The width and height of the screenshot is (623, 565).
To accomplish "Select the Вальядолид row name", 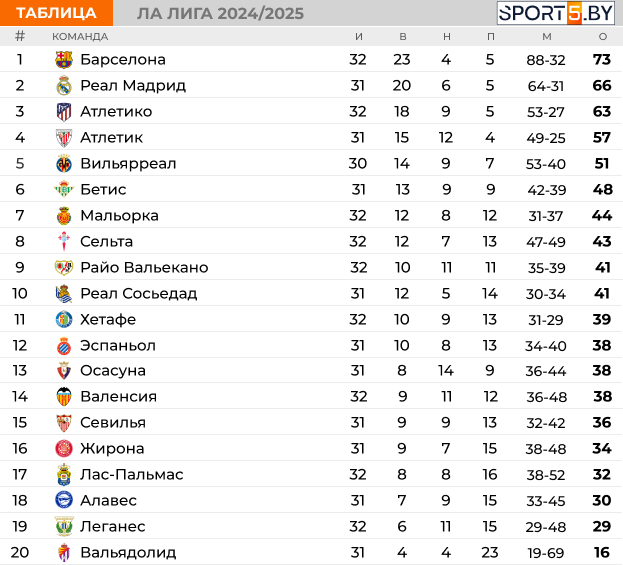I will tap(128, 552).
